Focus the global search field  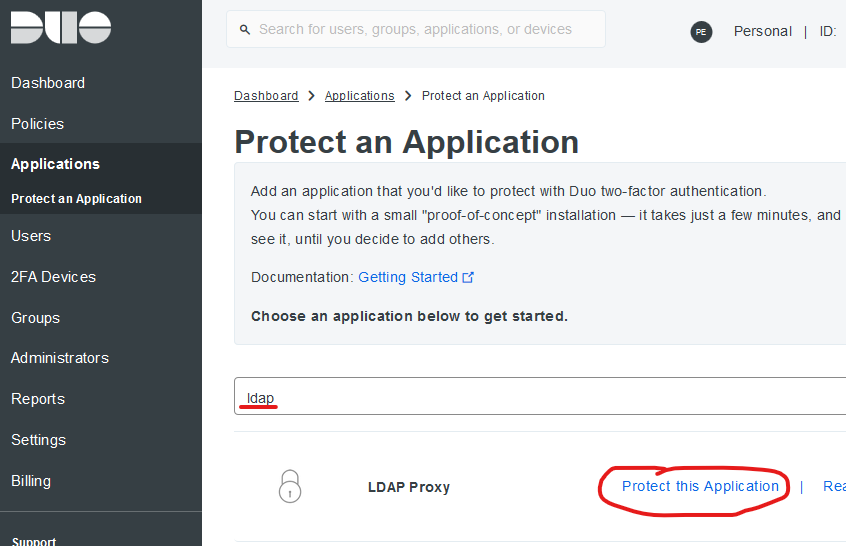415,29
